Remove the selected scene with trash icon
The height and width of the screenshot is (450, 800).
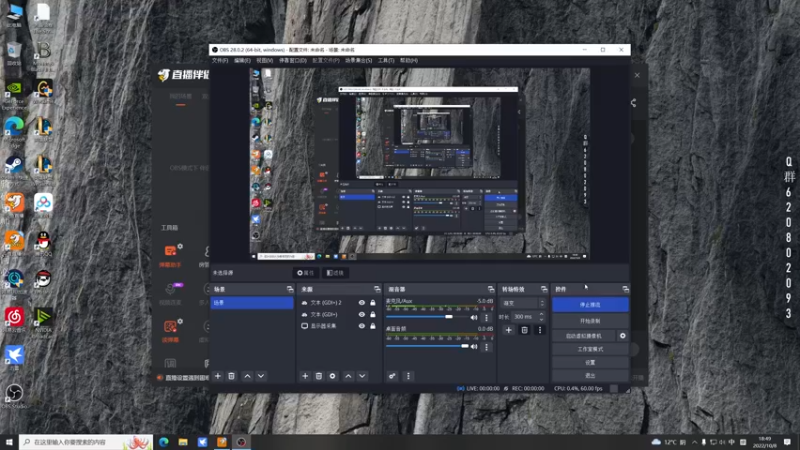coord(232,376)
